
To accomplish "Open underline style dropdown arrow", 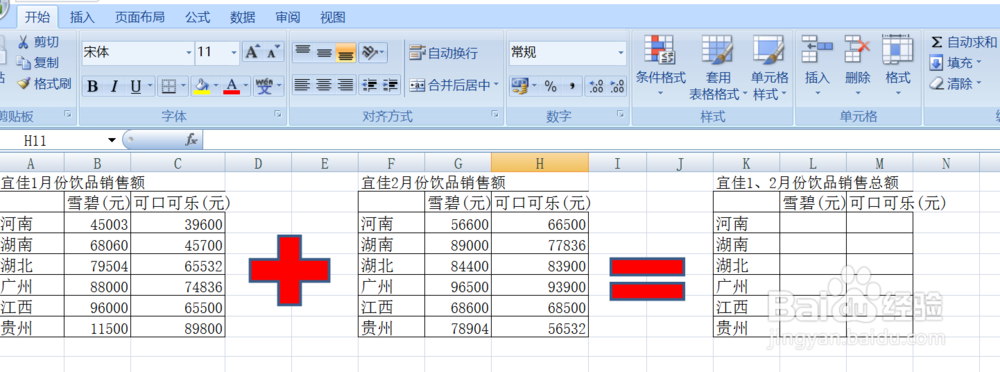I will click(151, 86).
